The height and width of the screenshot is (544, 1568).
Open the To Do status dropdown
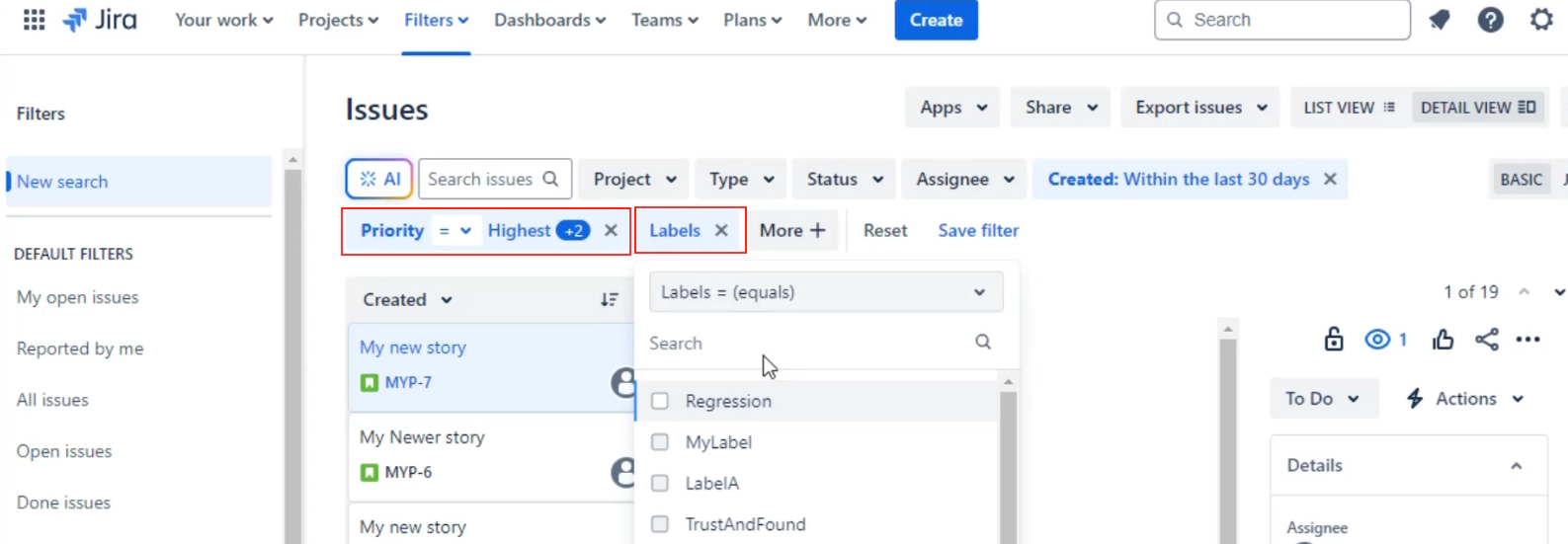coord(1323,398)
